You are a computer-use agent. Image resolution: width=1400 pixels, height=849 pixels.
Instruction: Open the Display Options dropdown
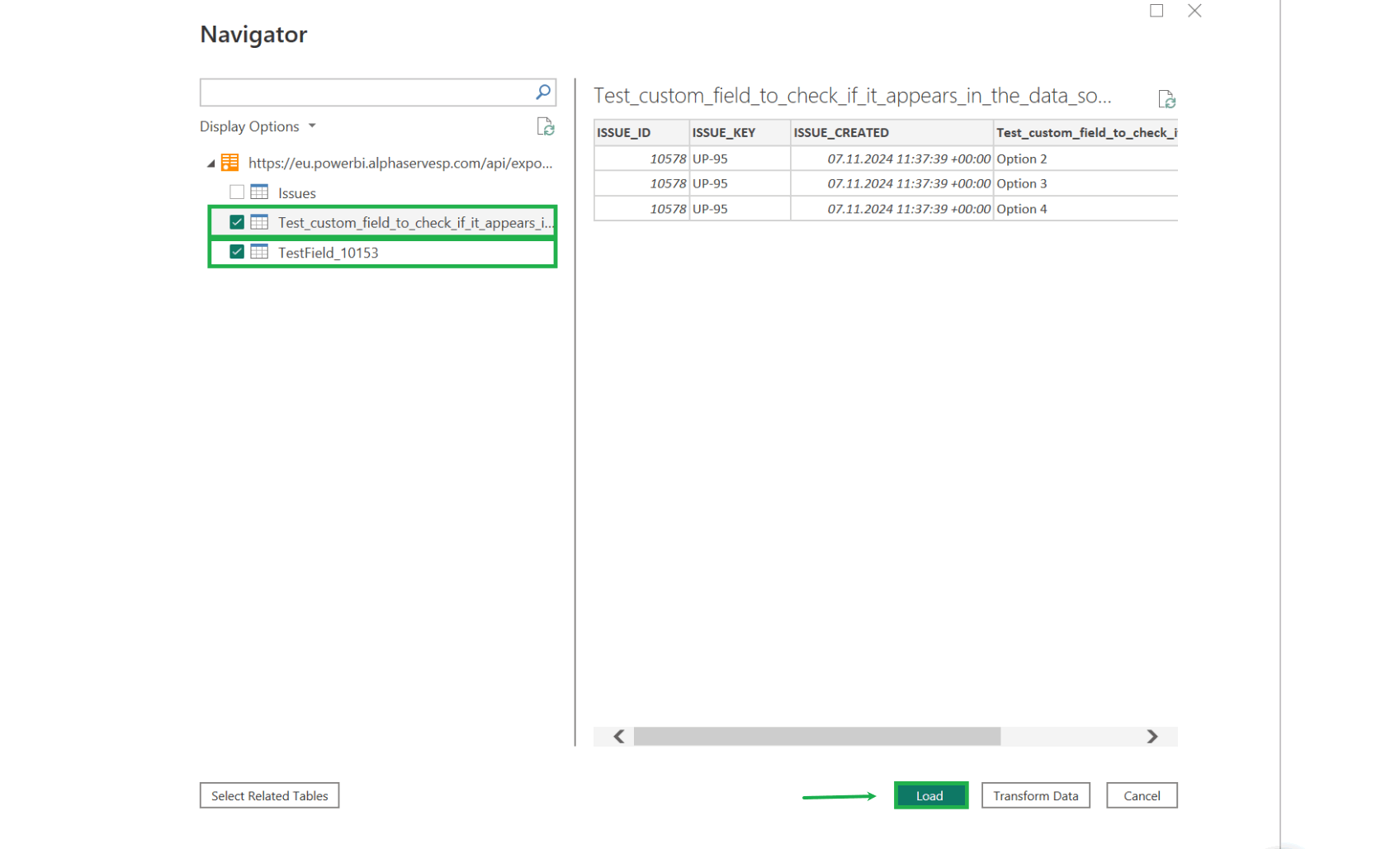click(258, 126)
